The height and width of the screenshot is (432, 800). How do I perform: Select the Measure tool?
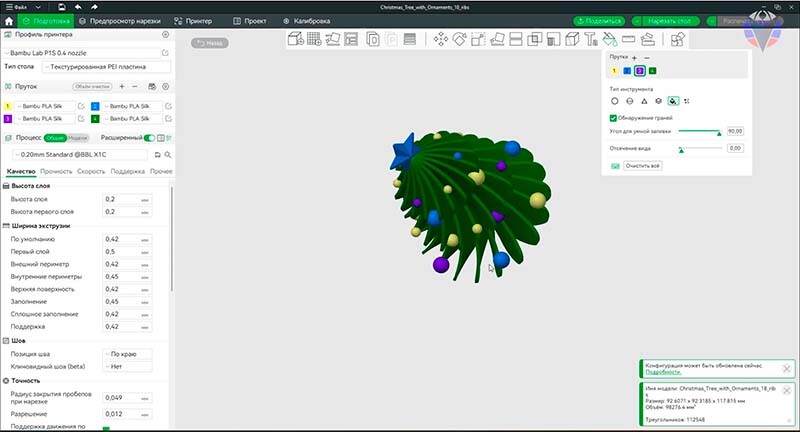(629, 39)
